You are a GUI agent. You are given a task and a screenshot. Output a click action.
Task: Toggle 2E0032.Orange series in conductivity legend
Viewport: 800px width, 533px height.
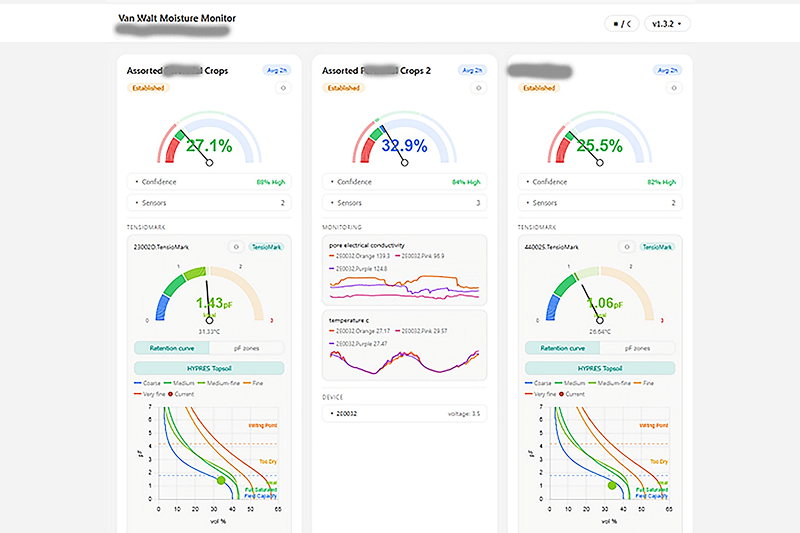pos(359,256)
